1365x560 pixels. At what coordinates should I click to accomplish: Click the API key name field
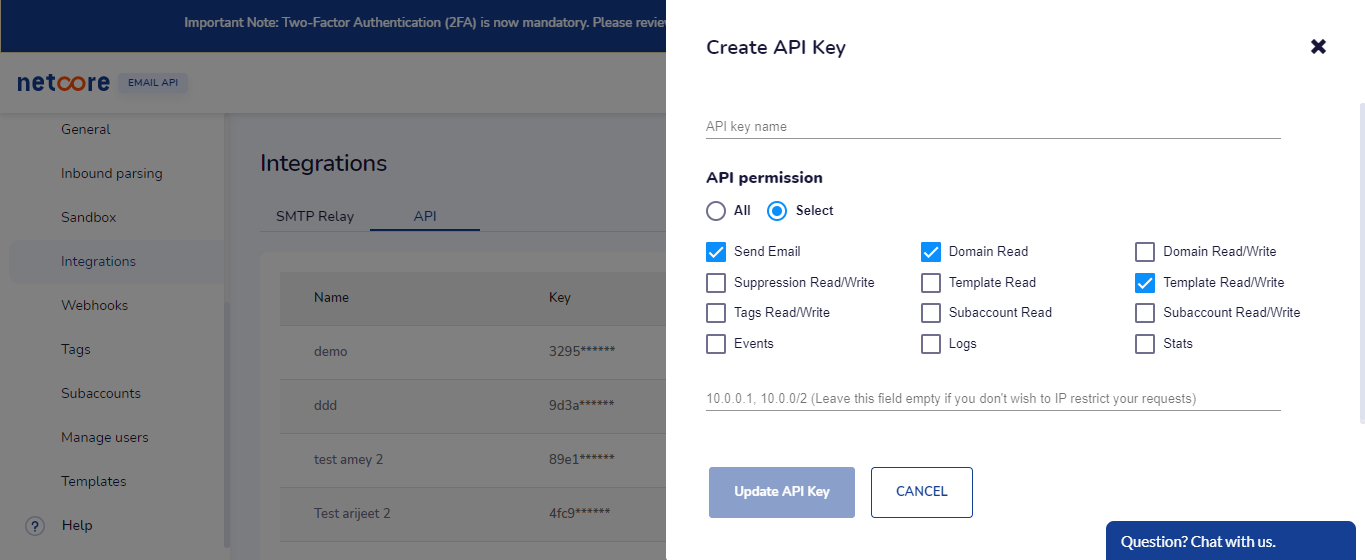(x=992, y=127)
